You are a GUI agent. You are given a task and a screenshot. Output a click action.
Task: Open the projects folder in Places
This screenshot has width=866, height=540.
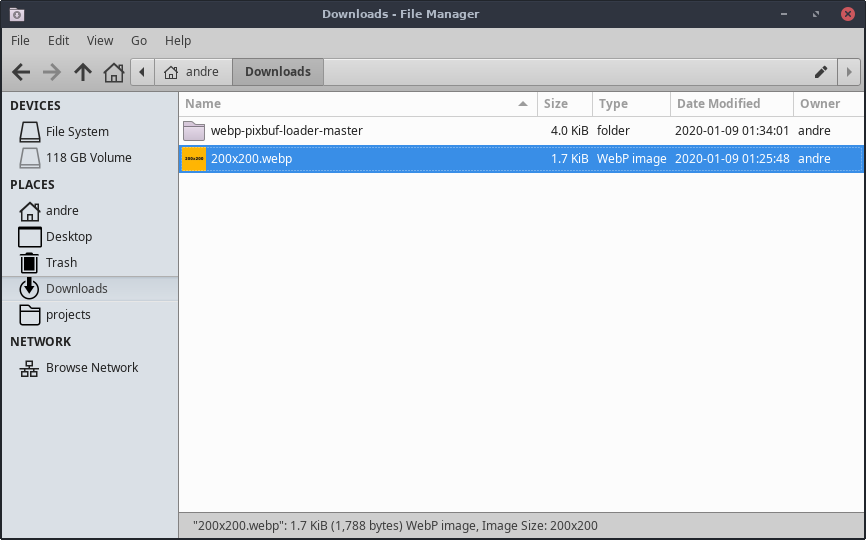68,314
